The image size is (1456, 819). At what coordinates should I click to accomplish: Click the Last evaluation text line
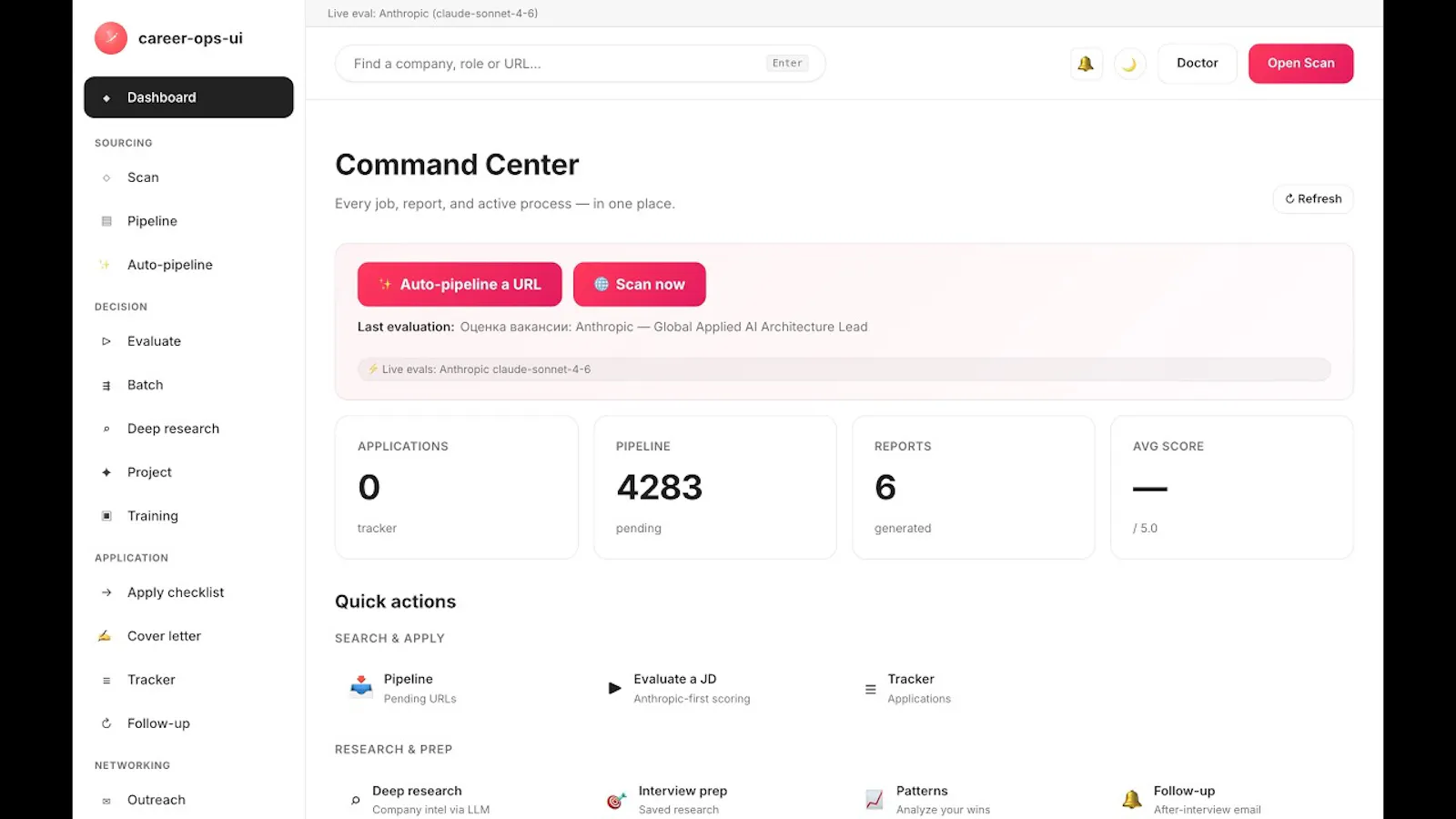(612, 327)
